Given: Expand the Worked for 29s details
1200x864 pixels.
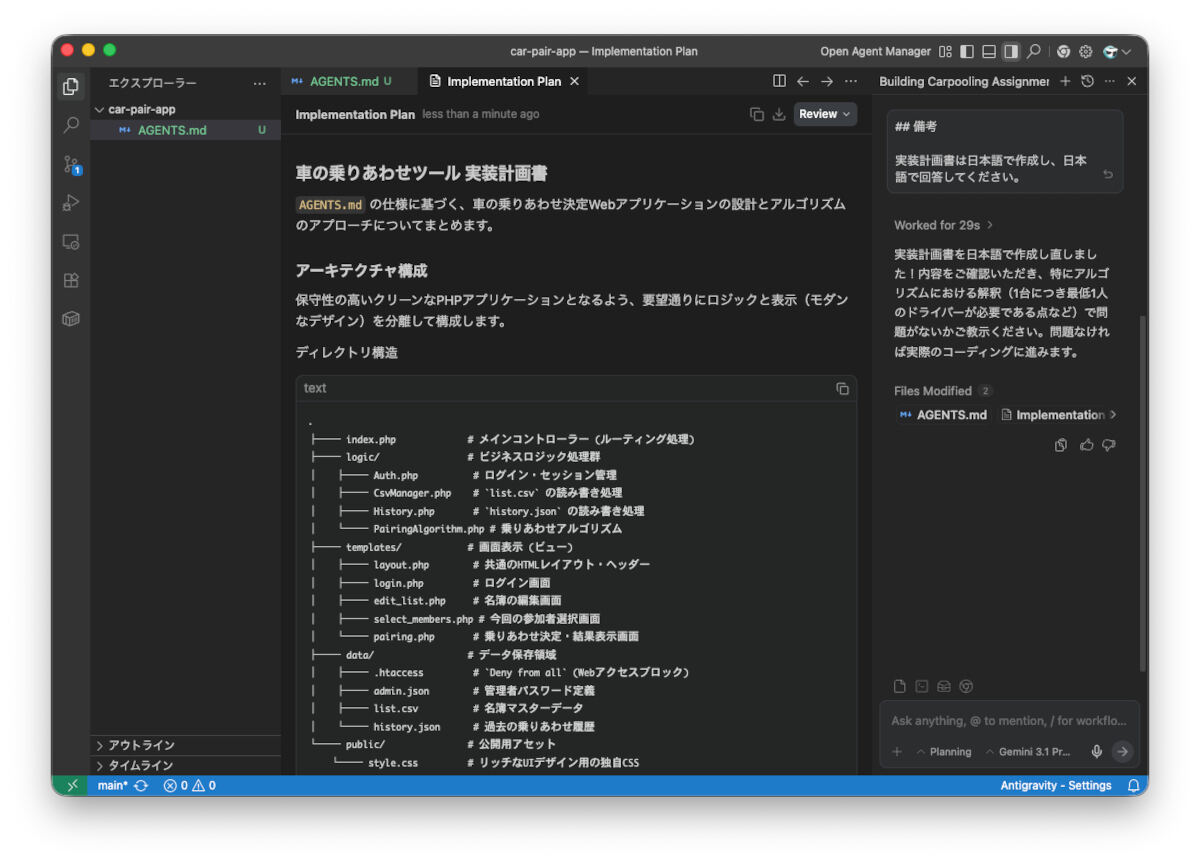Looking at the screenshot, I should click(944, 225).
